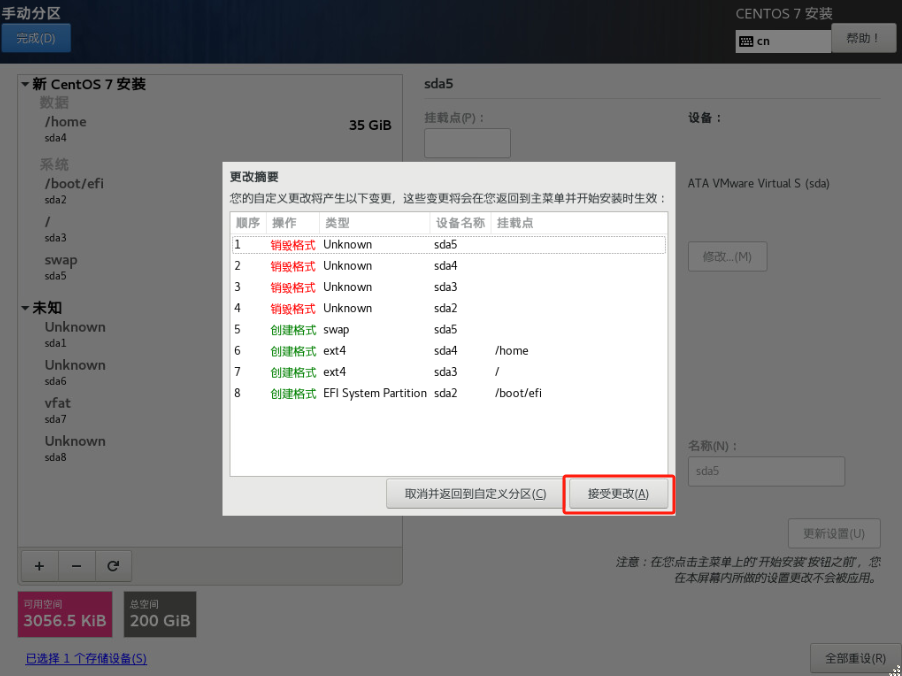Viewport: 902px width, 676px height.
Task: Click the keyboard layout cn indicator
Action: (782, 41)
